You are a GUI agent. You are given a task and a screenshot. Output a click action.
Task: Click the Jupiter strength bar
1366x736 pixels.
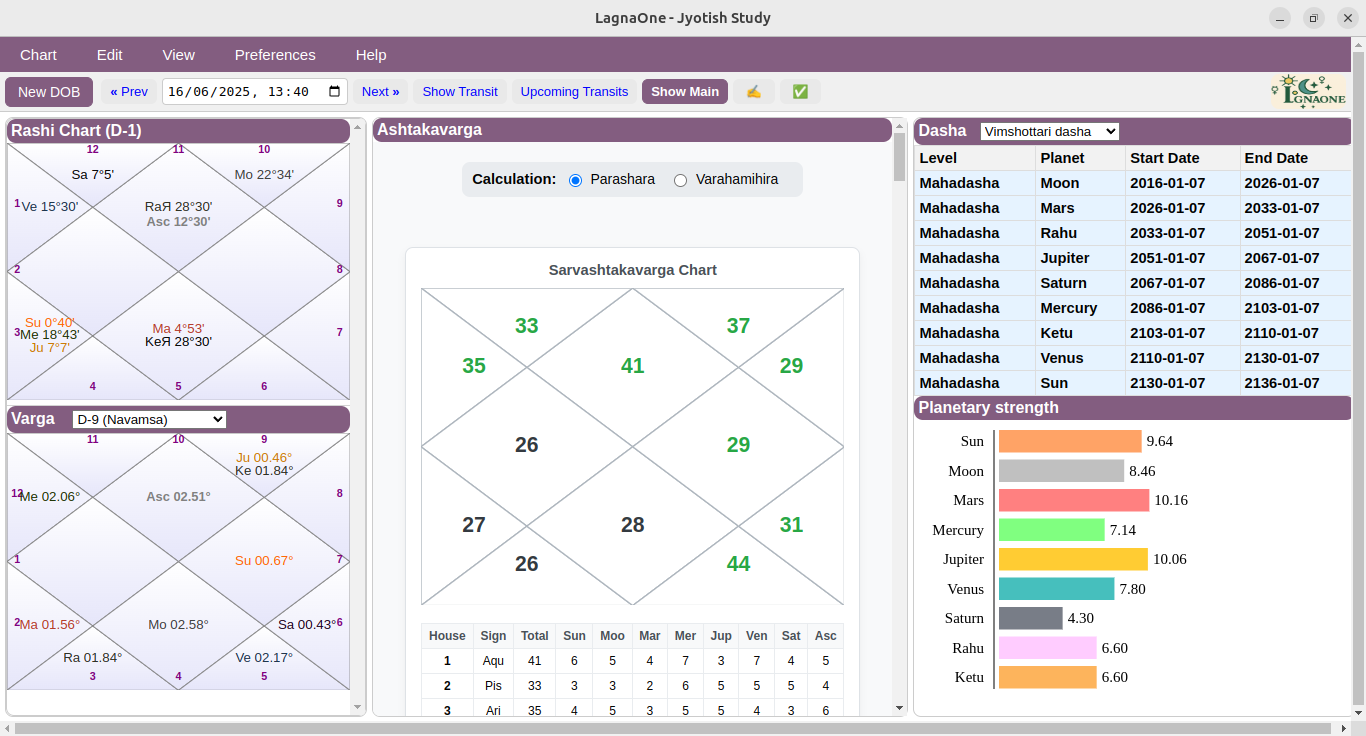tap(1073, 559)
